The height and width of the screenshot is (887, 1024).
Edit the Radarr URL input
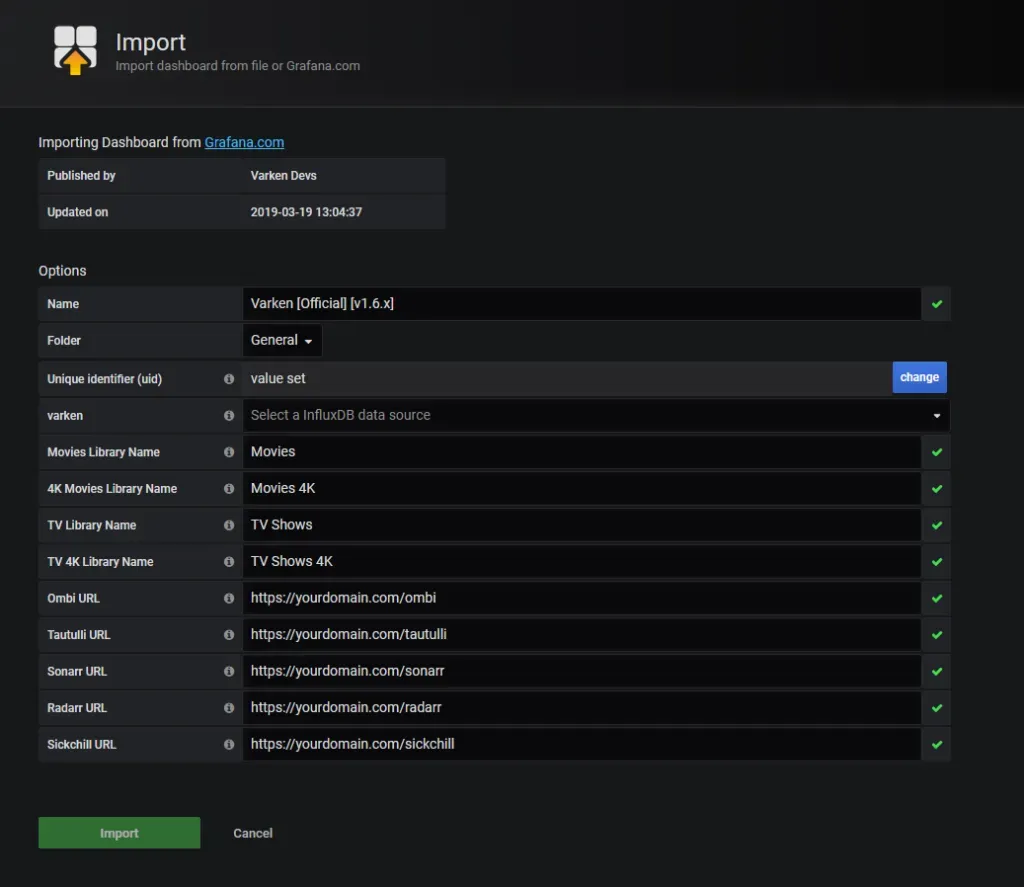click(582, 708)
